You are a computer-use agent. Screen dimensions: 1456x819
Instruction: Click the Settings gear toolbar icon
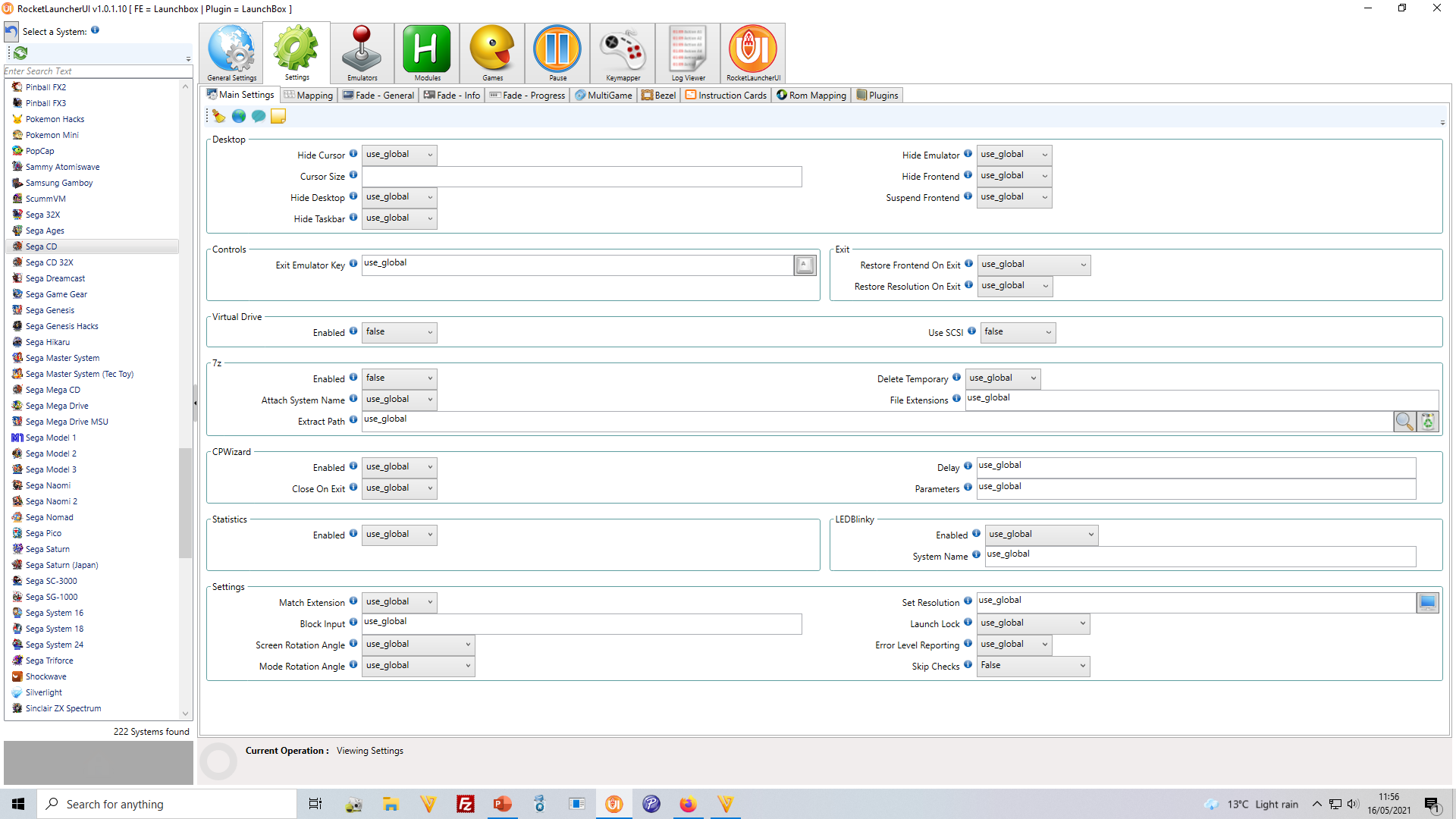tap(297, 52)
